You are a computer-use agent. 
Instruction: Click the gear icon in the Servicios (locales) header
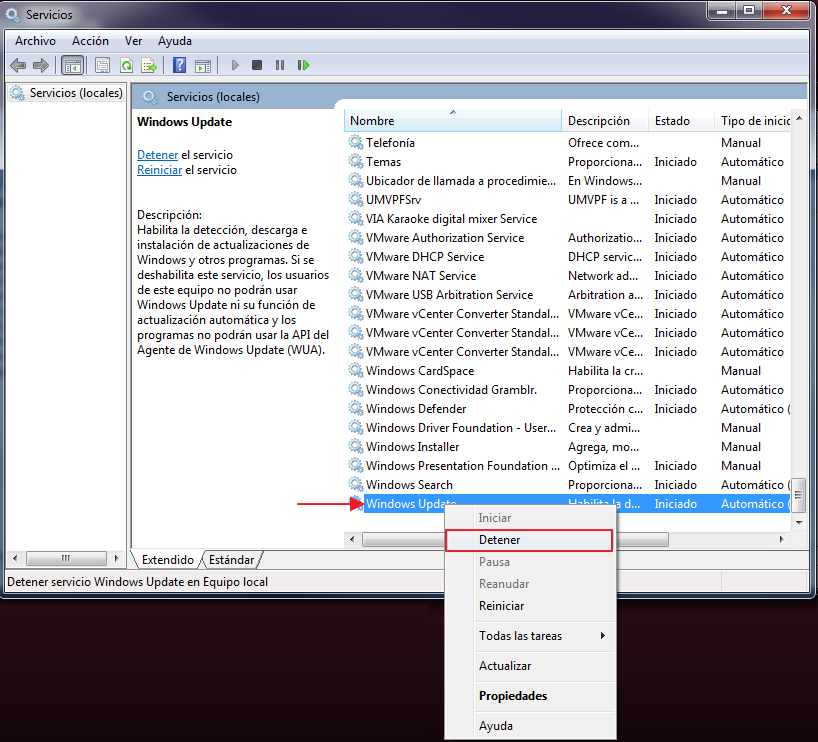tap(150, 97)
